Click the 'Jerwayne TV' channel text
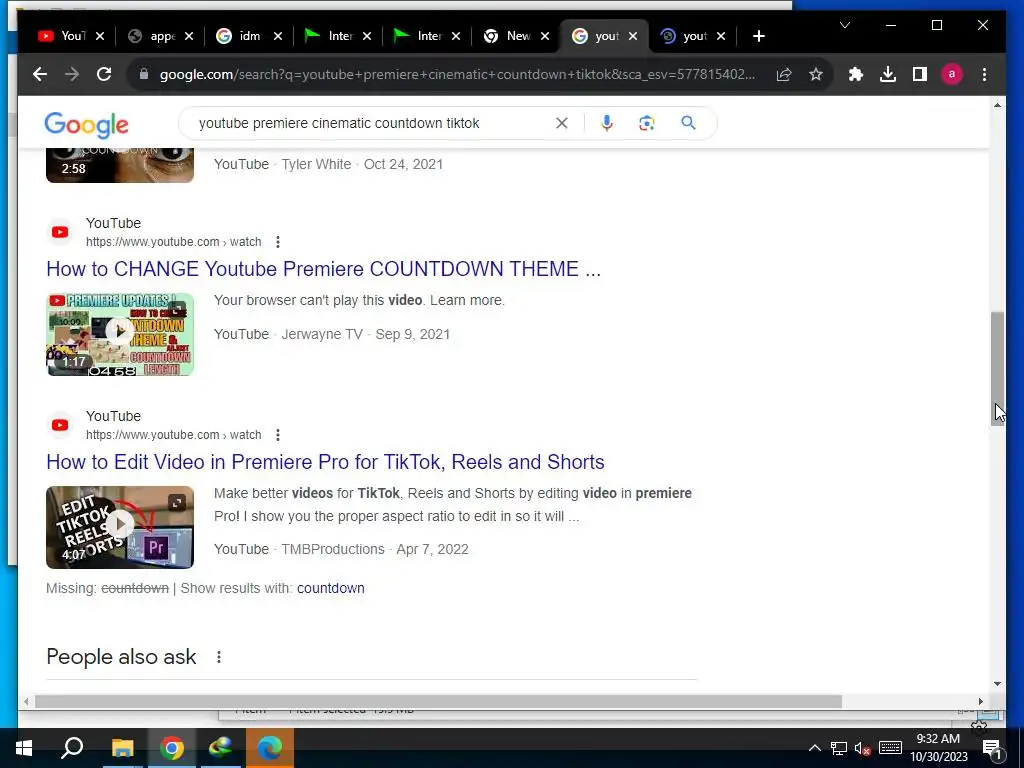 pyautogui.click(x=321, y=334)
